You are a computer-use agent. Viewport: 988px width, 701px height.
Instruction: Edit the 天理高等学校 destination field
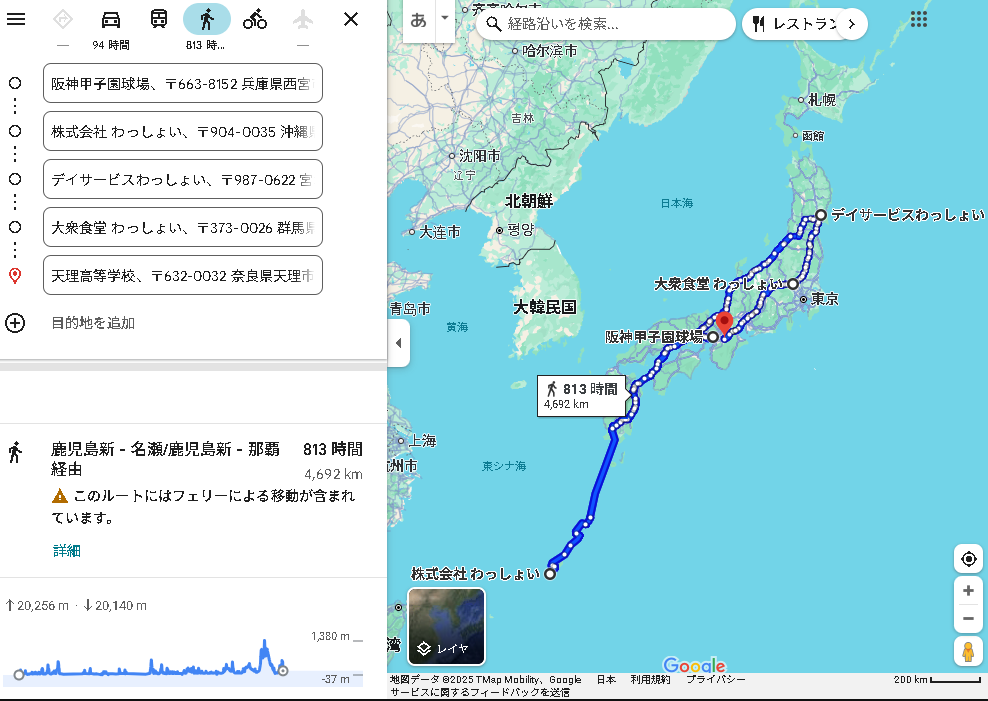pyautogui.click(x=183, y=275)
